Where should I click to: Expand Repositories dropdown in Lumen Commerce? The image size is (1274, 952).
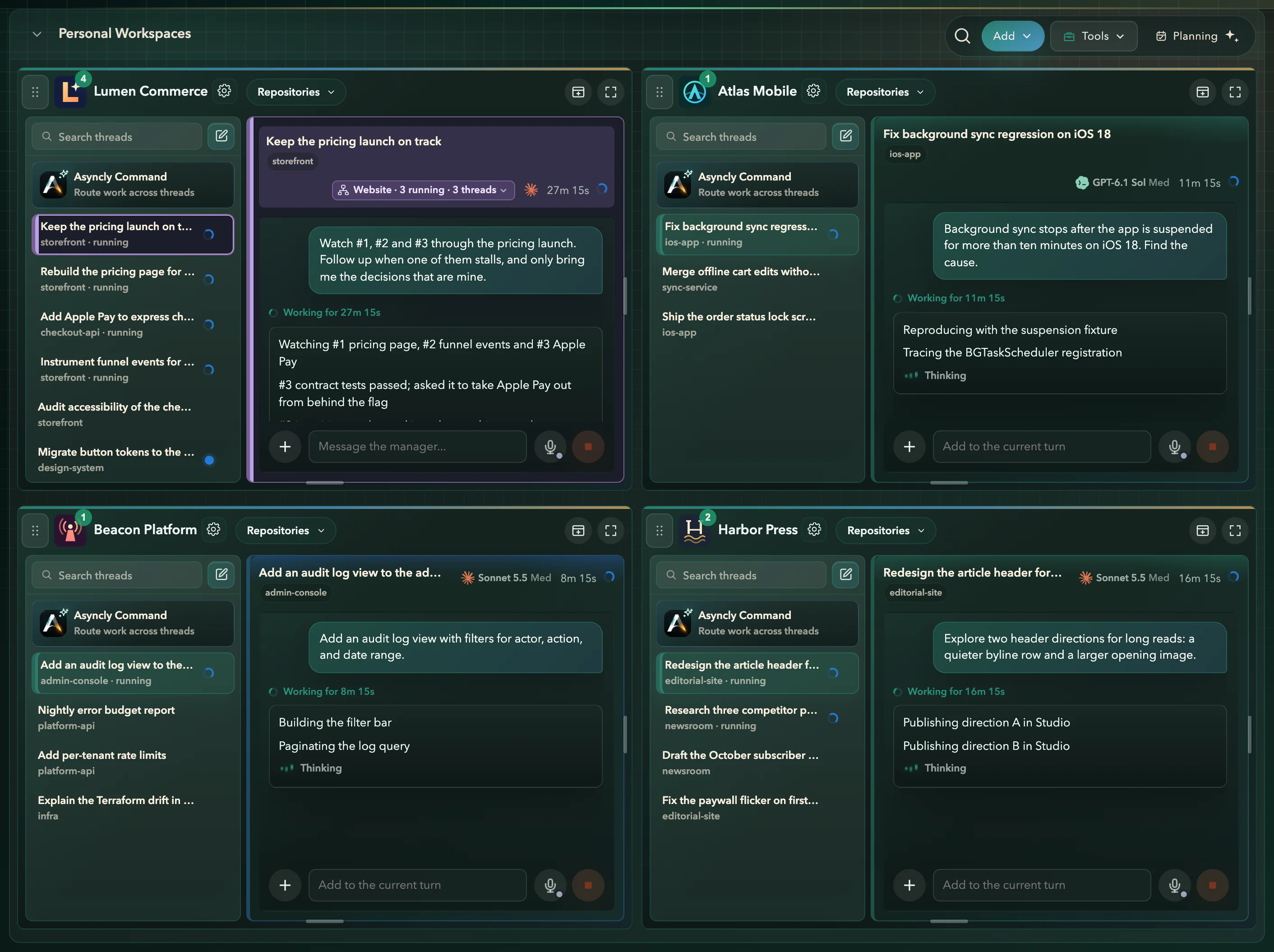click(296, 92)
